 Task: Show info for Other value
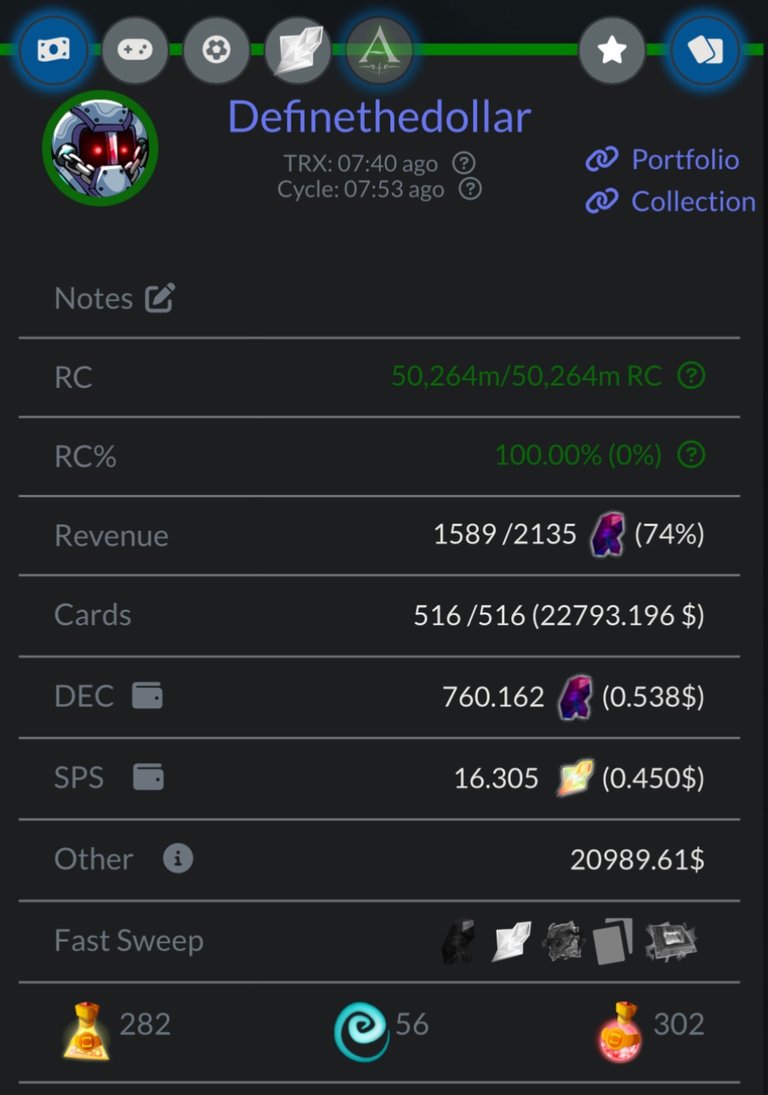pyautogui.click(x=178, y=858)
